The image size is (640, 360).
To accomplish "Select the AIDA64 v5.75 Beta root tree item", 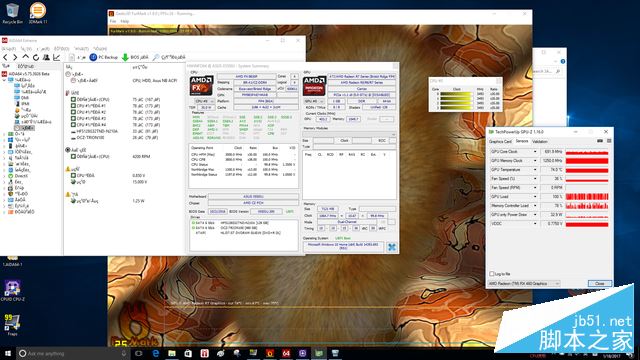I will point(25,74).
